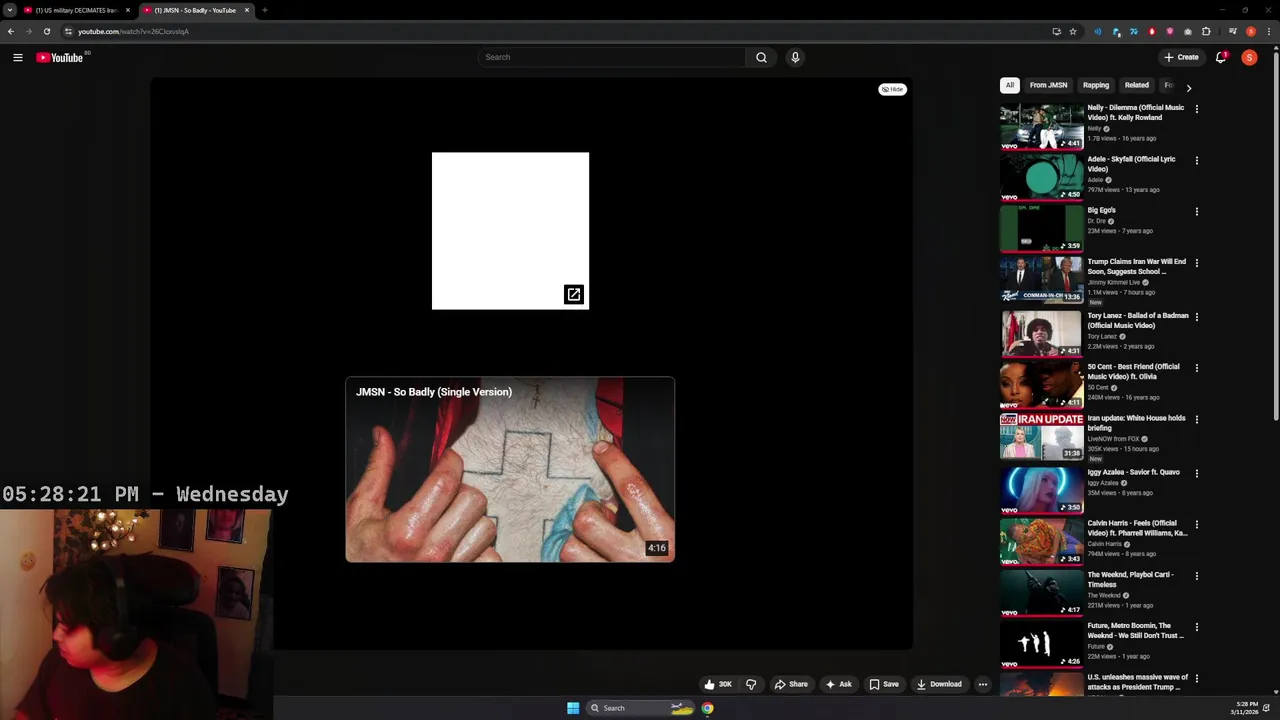This screenshot has height=720, width=1280.
Task: View site information icon in address bar
Action: click(68, 31)
